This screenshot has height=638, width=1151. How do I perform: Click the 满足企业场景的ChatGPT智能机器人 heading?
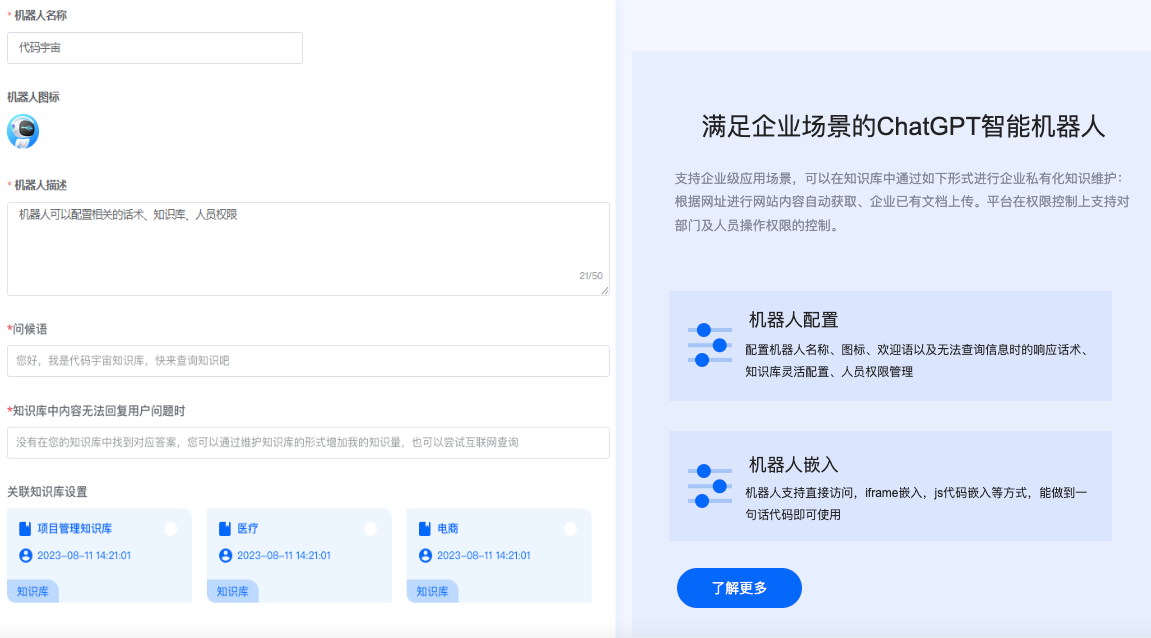coord(903,126)
